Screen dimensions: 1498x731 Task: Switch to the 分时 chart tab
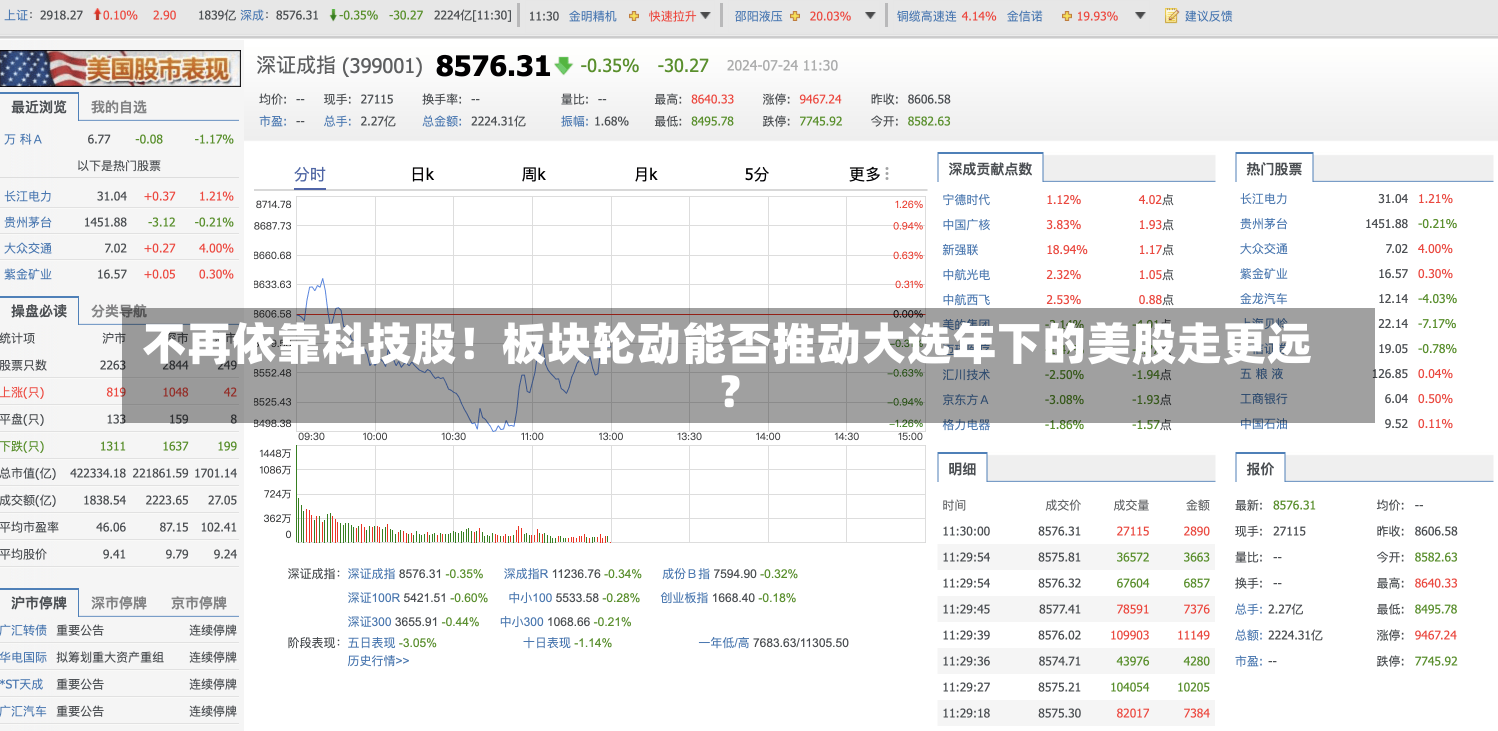coord(310,174)
